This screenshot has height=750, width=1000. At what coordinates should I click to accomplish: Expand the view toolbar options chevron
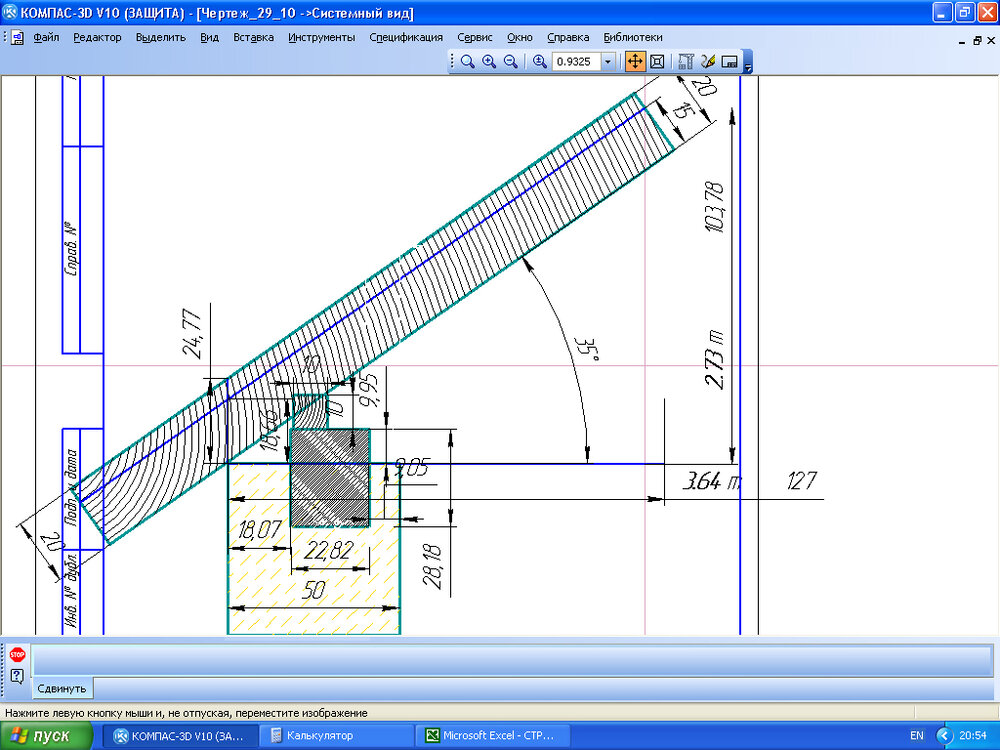748,66
